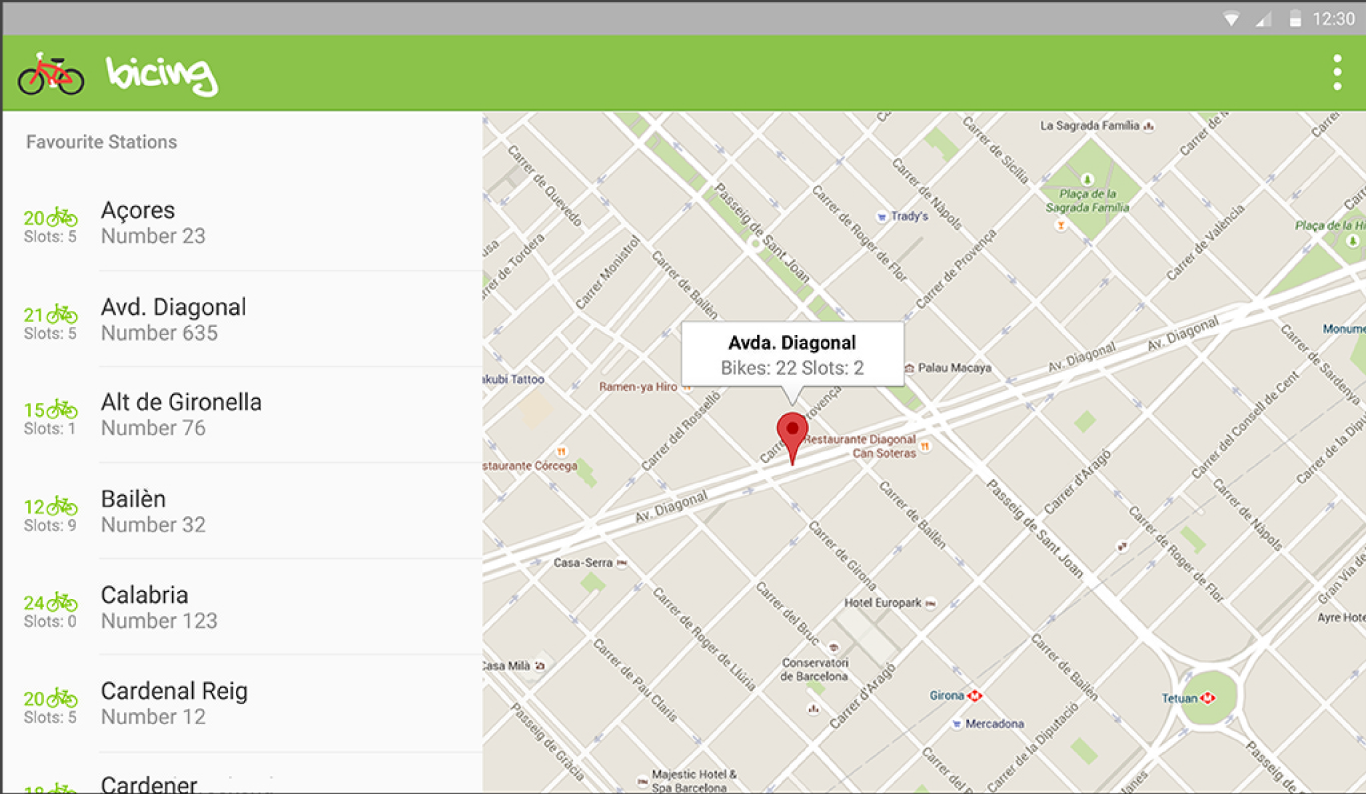
Task: Tap the Trady's shop marker icon
Action: (x=881, y=216)
